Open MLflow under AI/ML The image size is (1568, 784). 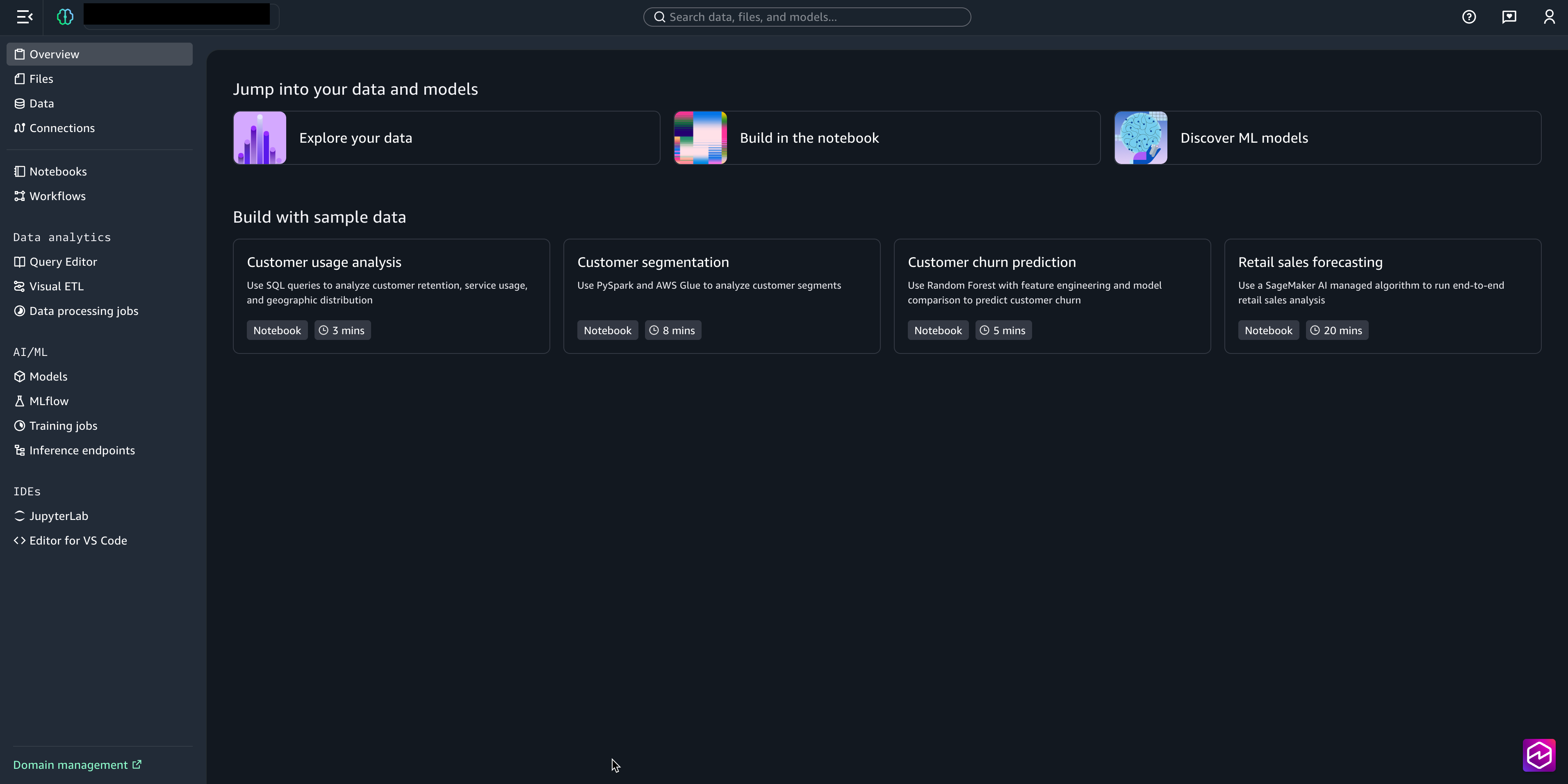(49, 402)
